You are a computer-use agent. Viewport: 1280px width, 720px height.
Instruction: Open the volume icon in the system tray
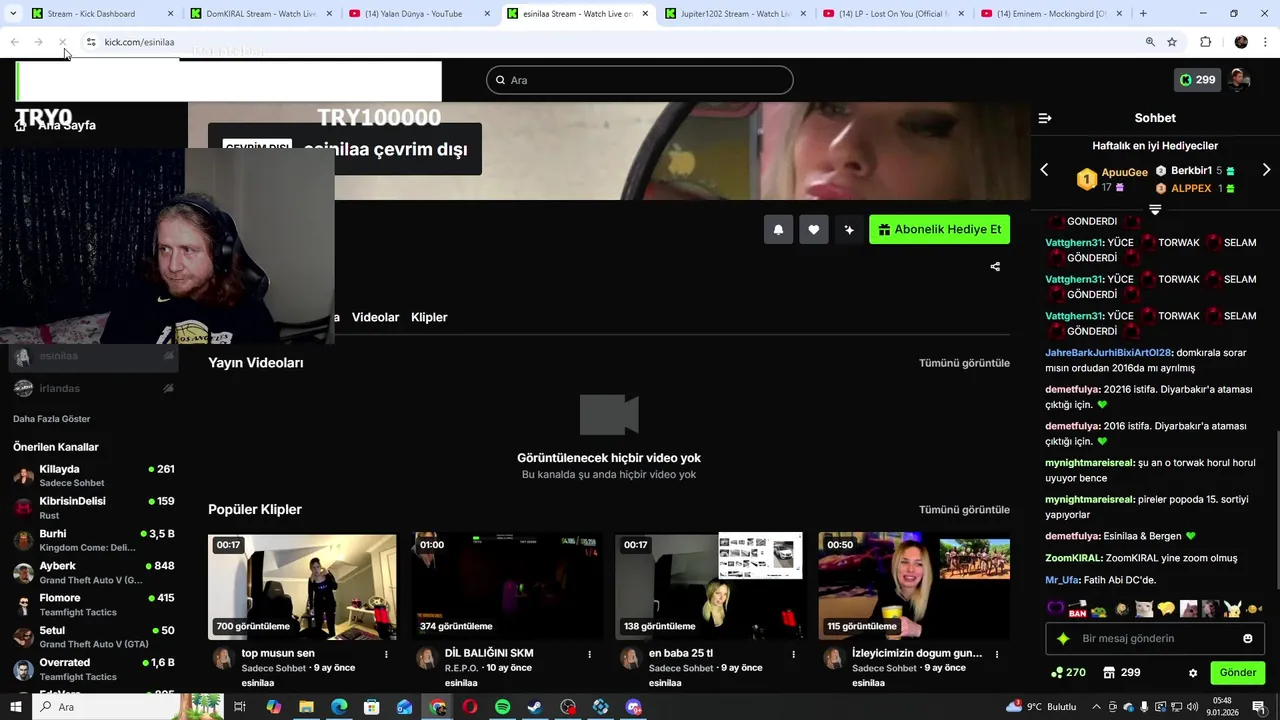[x=1191, y=707]
